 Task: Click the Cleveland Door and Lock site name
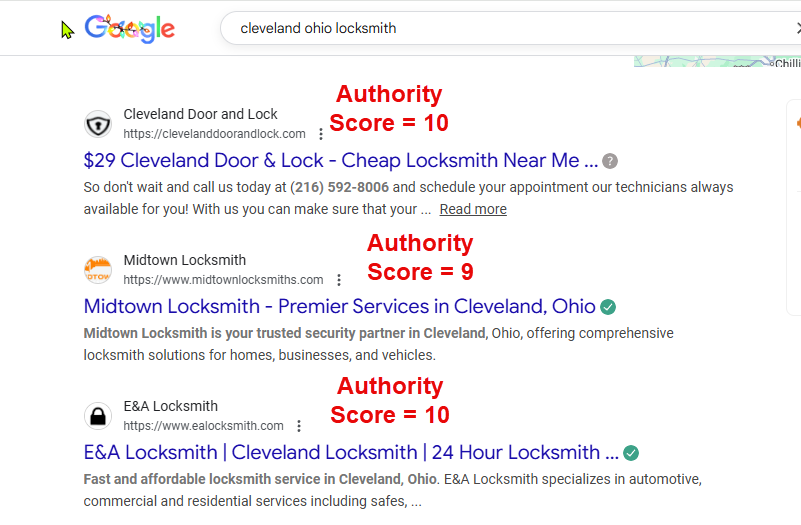pos(200,114)
